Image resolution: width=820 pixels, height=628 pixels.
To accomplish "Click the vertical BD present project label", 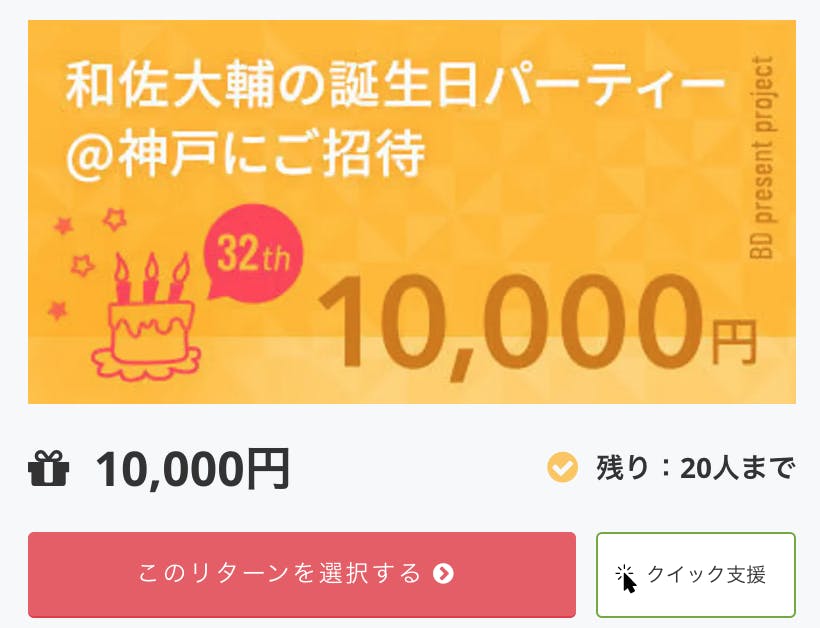I will (762, 158).
